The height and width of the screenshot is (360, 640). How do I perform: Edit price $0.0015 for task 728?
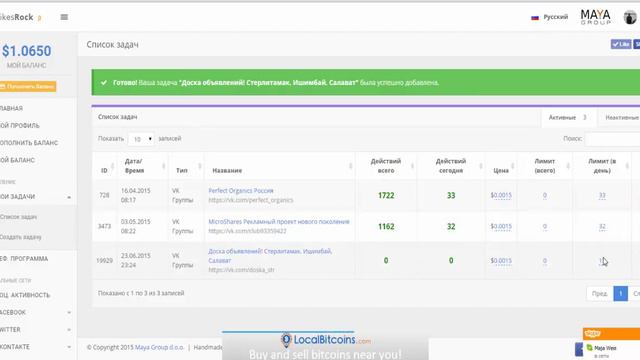(x=501, y=196)
